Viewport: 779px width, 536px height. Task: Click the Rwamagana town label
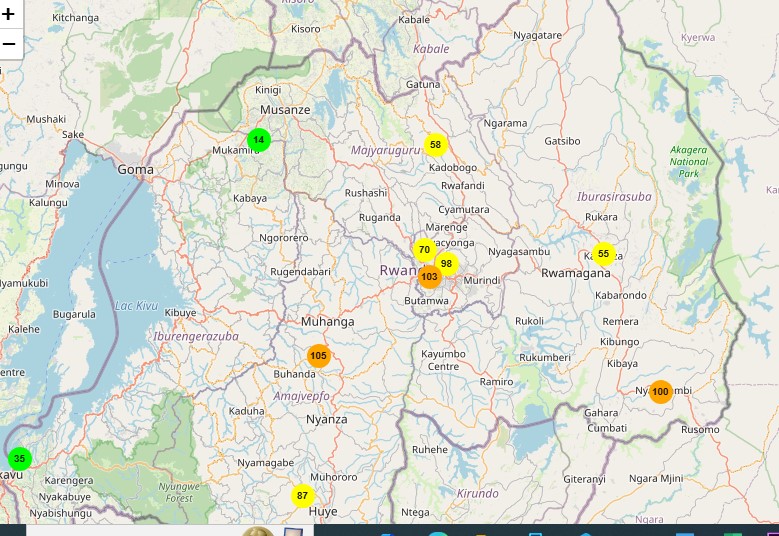click(575, 273)
